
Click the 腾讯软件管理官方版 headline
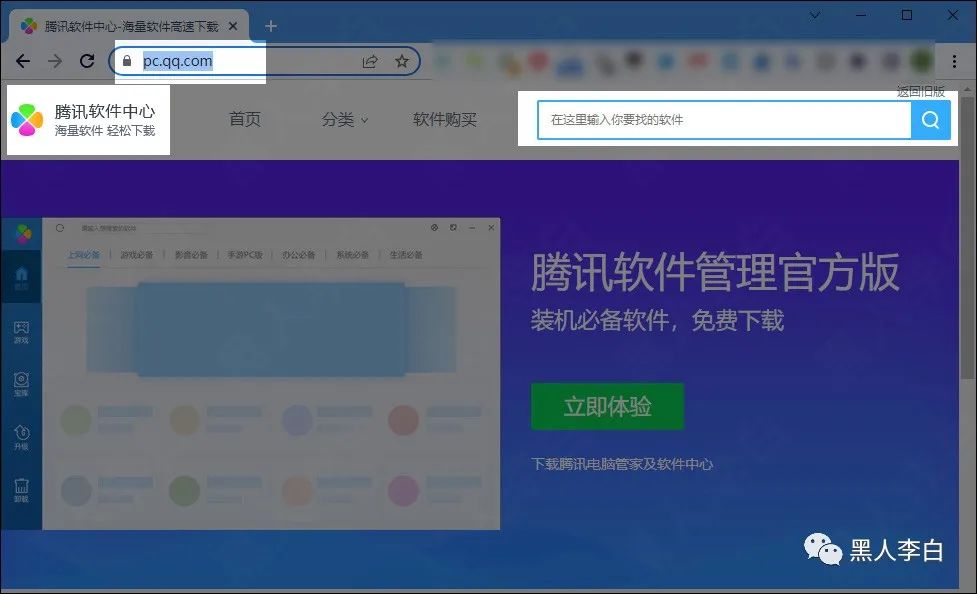[x=715, y=272]
